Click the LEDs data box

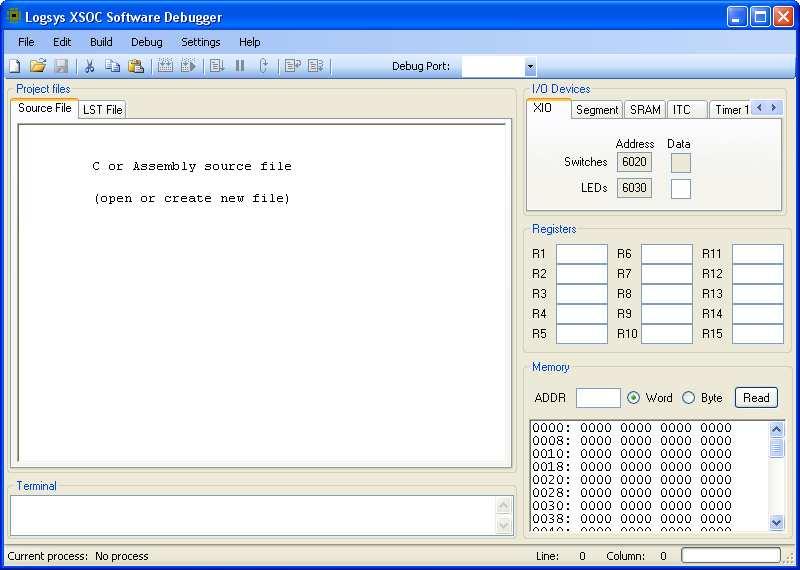[x=681, y=188]
